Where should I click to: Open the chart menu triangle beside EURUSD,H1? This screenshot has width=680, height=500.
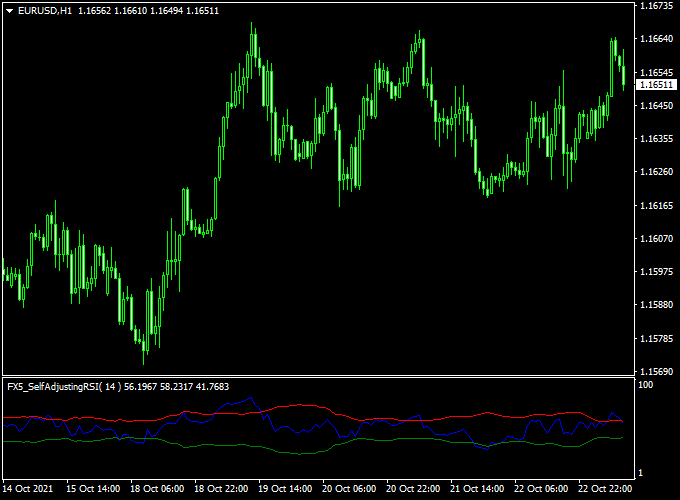point(10,11)
